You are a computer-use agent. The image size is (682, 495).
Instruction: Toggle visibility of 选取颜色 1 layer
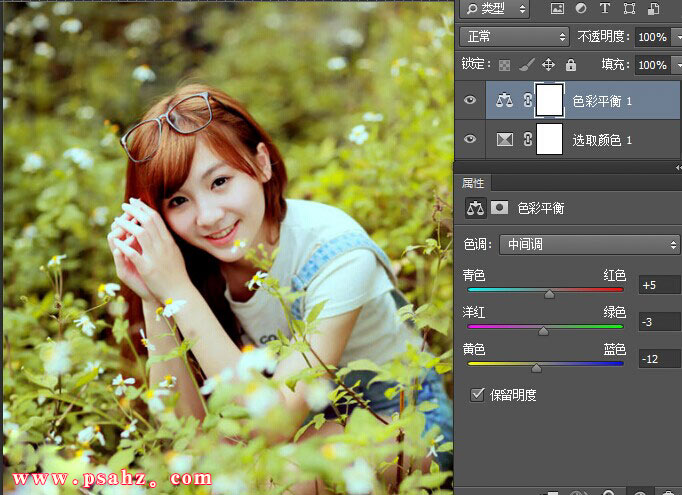pyautogui.click(x=470, y=140)
